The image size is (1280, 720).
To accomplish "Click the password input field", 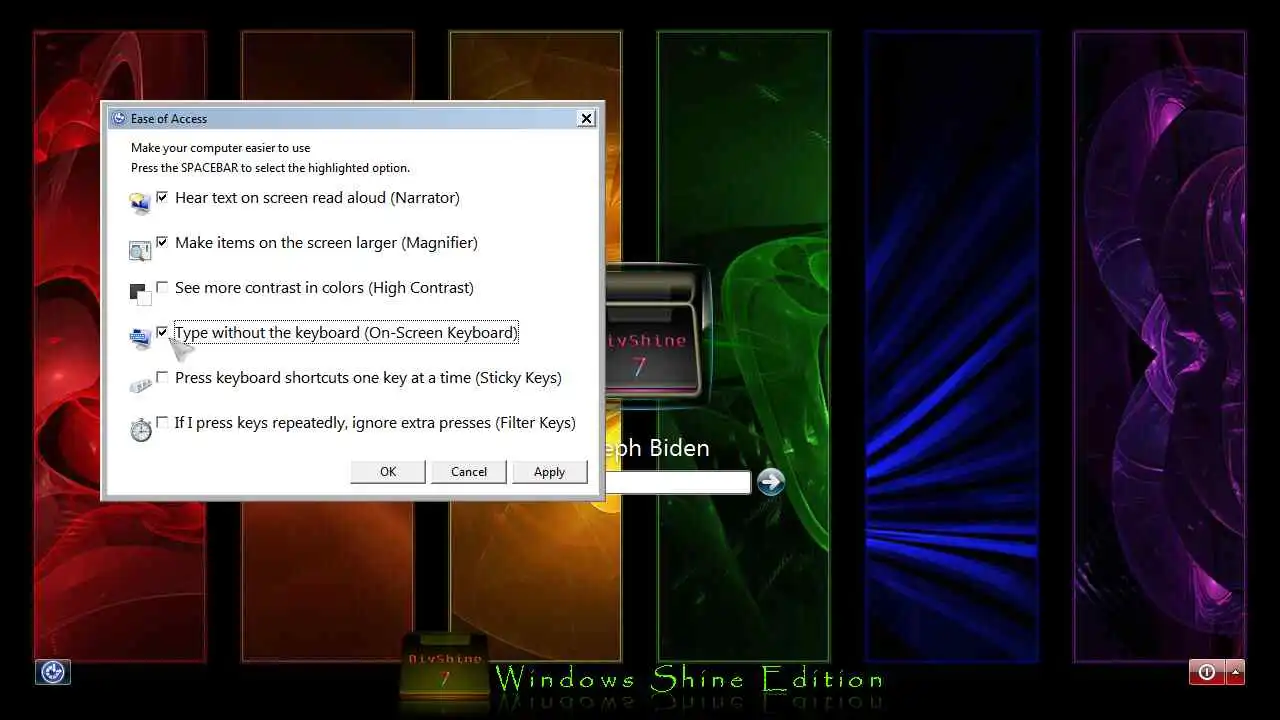I will 677,482.
